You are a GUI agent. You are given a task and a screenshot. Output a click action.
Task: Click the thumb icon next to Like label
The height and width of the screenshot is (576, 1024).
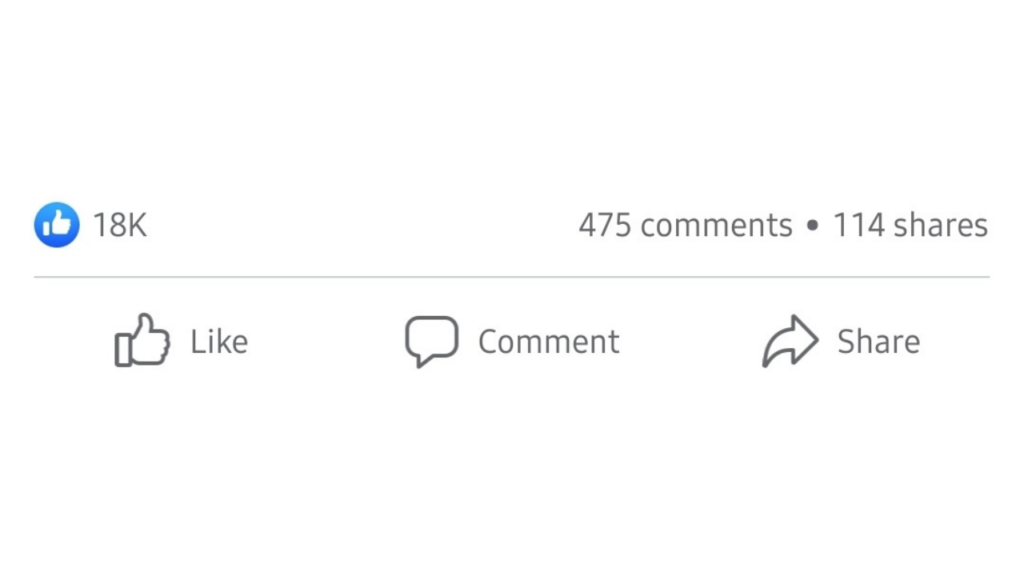[x=140, y=341]
